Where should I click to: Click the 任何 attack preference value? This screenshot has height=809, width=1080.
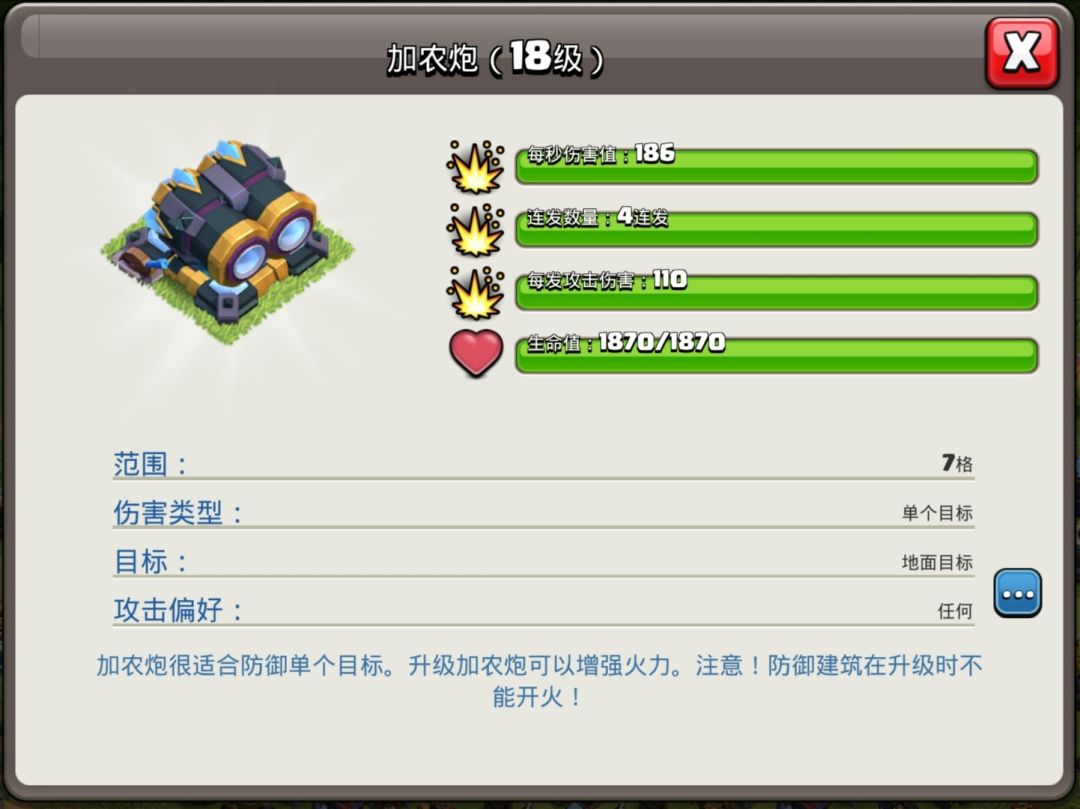coord(955,611)
